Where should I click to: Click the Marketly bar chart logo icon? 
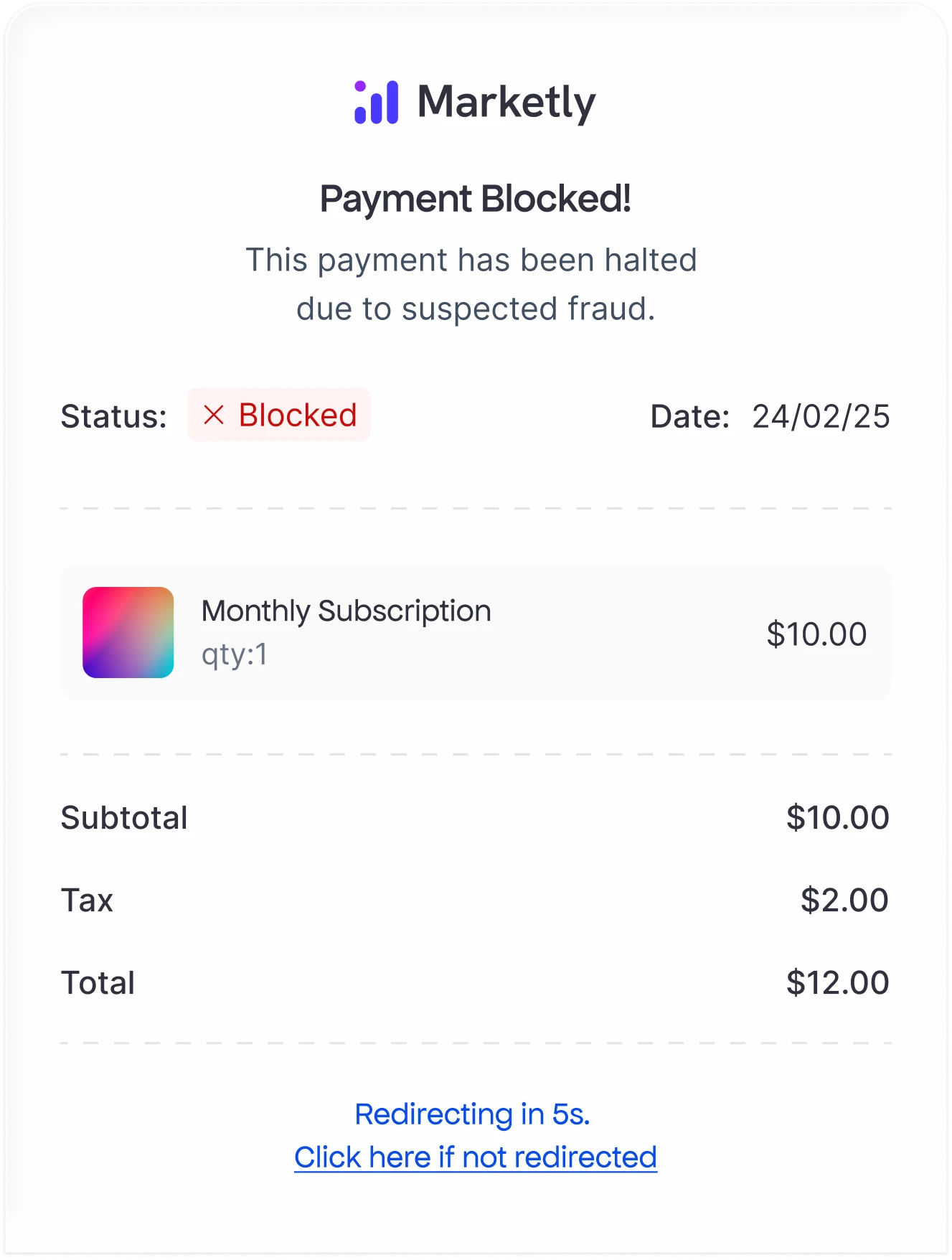click(376, 103)
